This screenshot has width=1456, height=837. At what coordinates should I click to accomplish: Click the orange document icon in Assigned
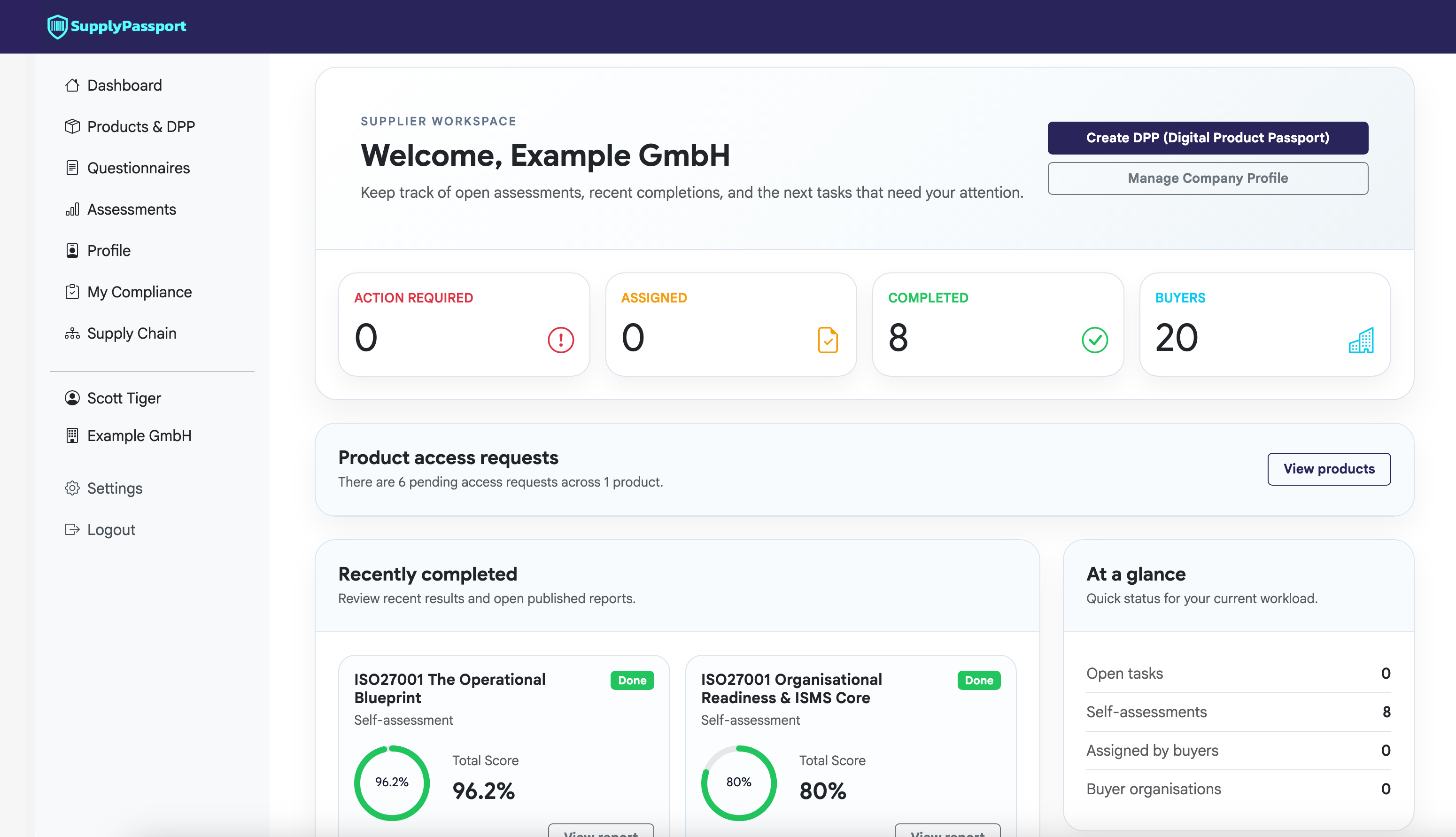(828, 340)
